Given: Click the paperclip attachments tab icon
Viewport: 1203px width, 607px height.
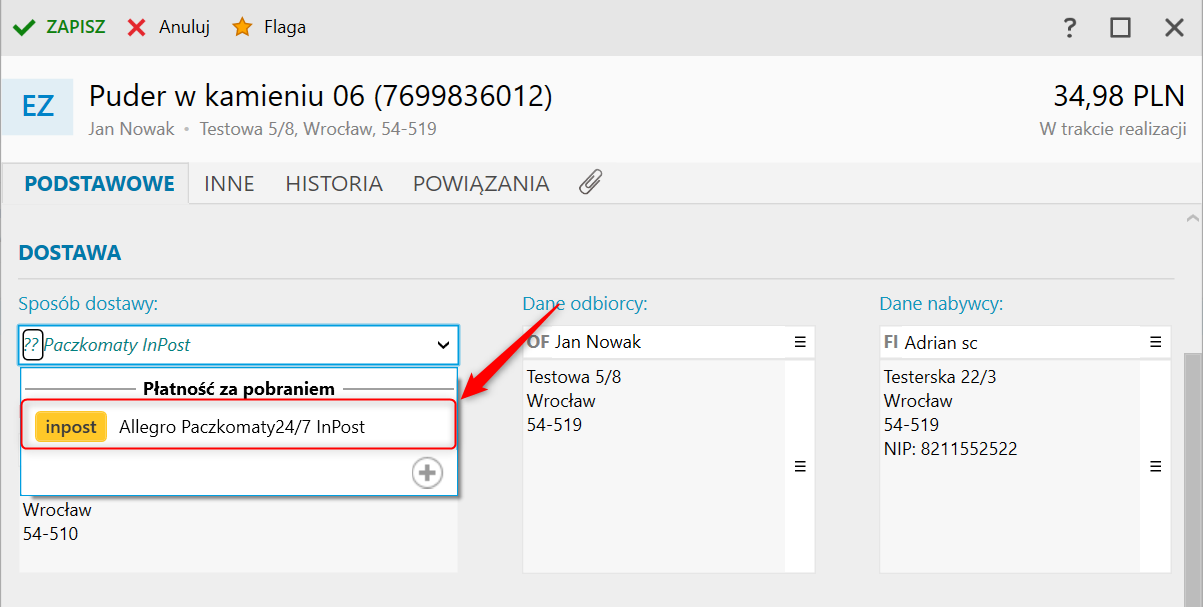Looking at the screenshot, I should click(x=590, y=183).
